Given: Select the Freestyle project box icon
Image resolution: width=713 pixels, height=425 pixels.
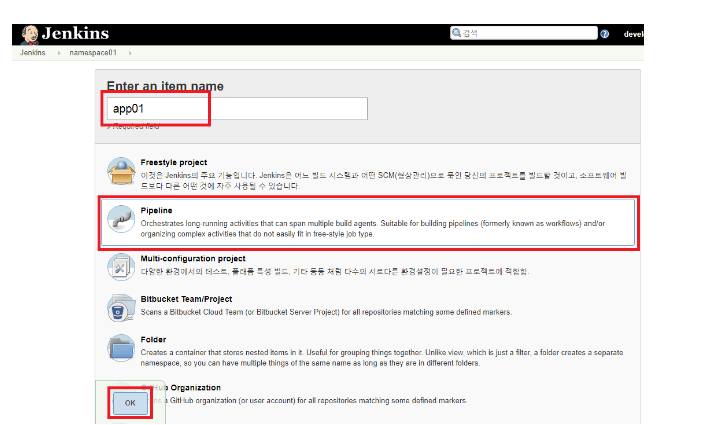Looking at the screenshot, I should pyautogui.click(x=121, y=171).
